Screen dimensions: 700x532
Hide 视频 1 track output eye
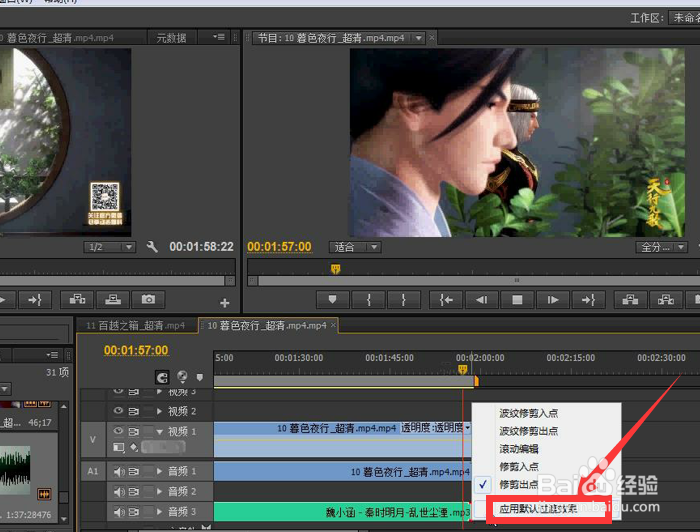point(118,431)
